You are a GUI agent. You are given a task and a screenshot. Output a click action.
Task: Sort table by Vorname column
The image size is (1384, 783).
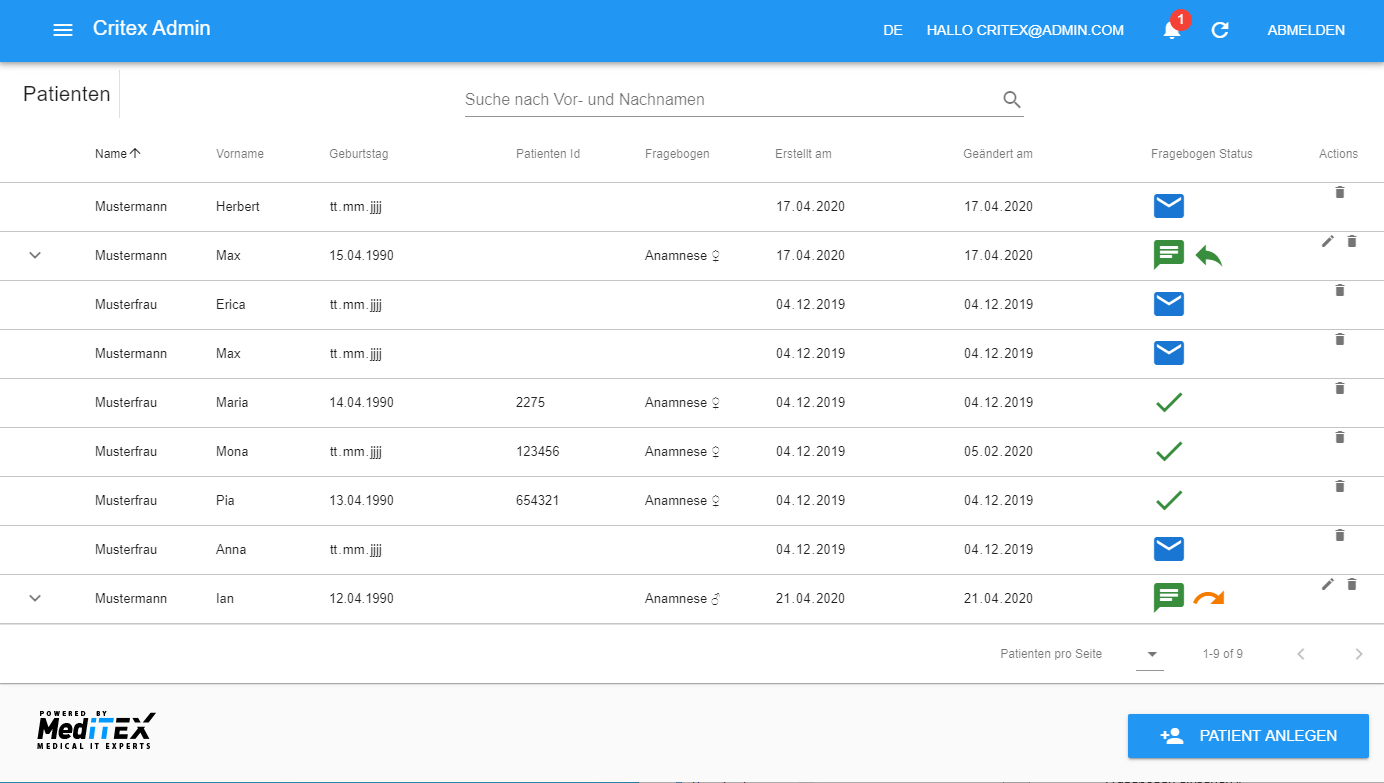240,154
